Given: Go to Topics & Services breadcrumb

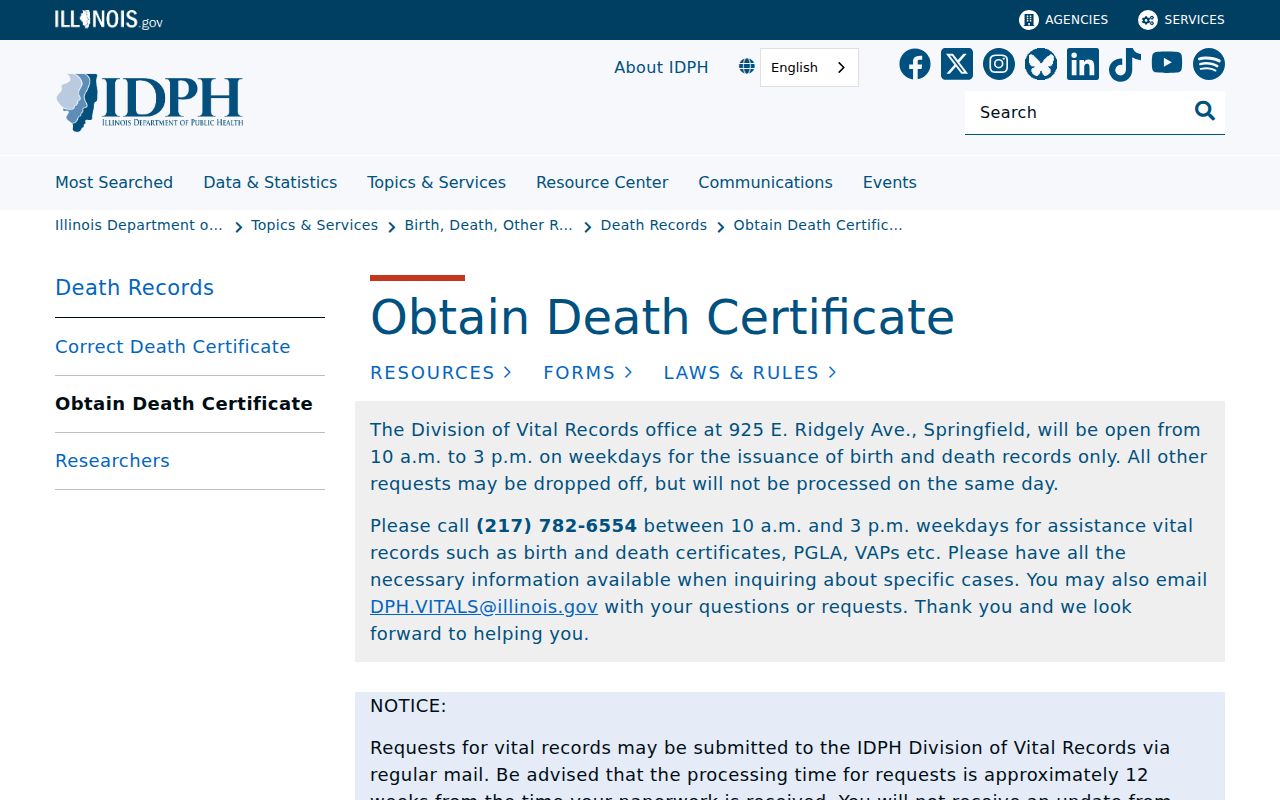Looking at the screenshot, I should tap(314, 225).
